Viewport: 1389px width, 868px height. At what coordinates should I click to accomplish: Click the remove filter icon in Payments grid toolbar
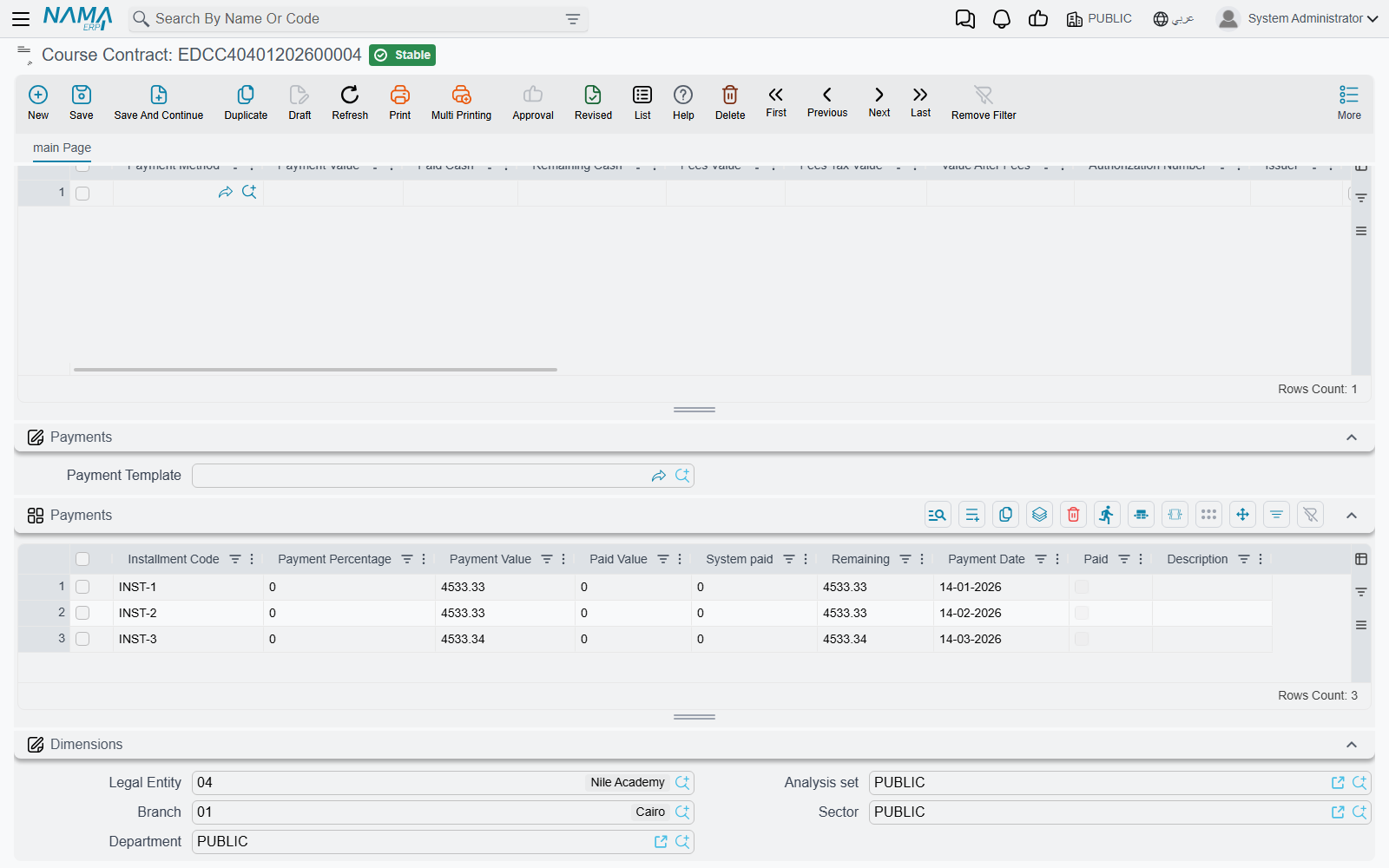(1310, 515)
